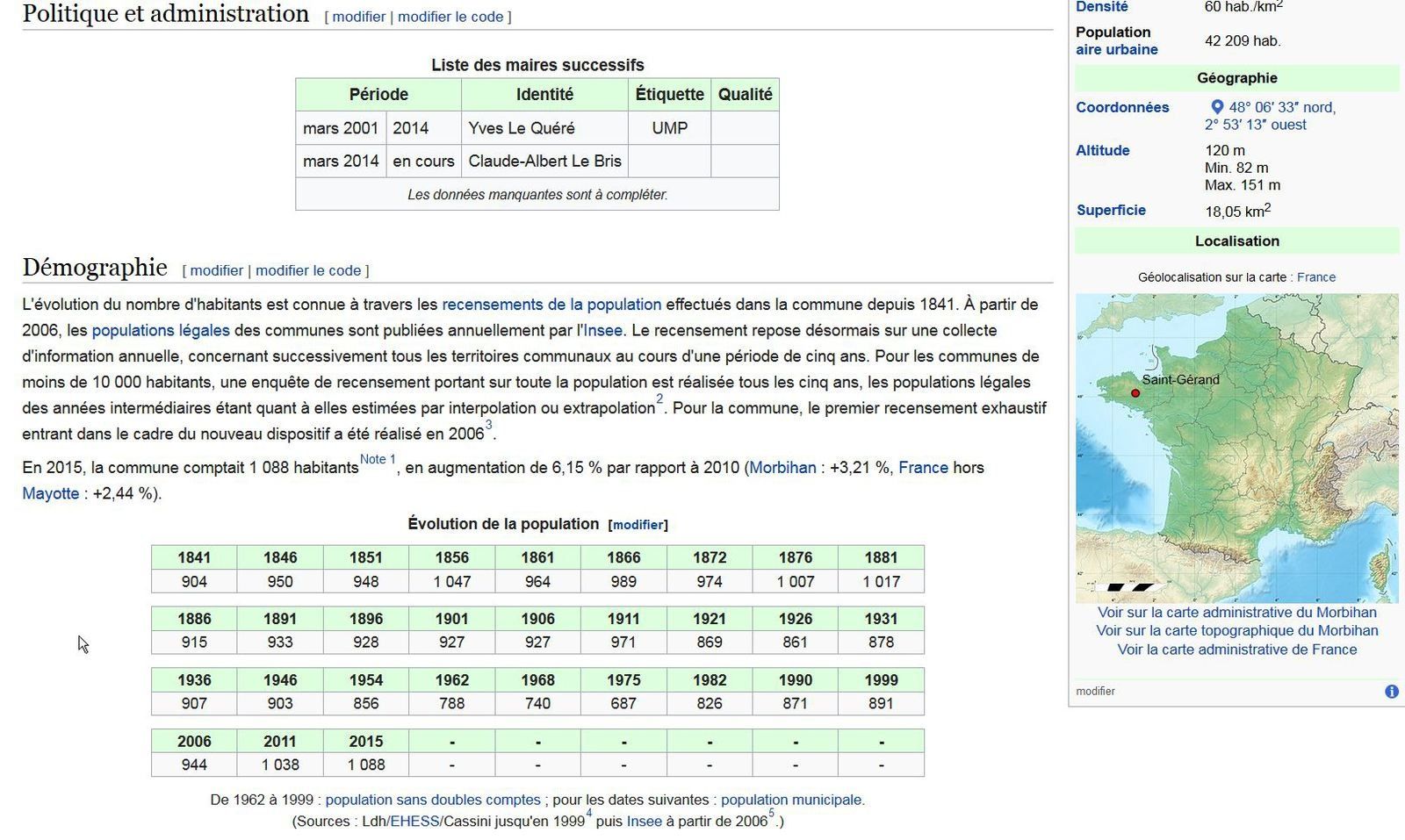This screenshot has height=840, width=1405.
Task: Click population value '944' under 2006
Action: point(194,765)
